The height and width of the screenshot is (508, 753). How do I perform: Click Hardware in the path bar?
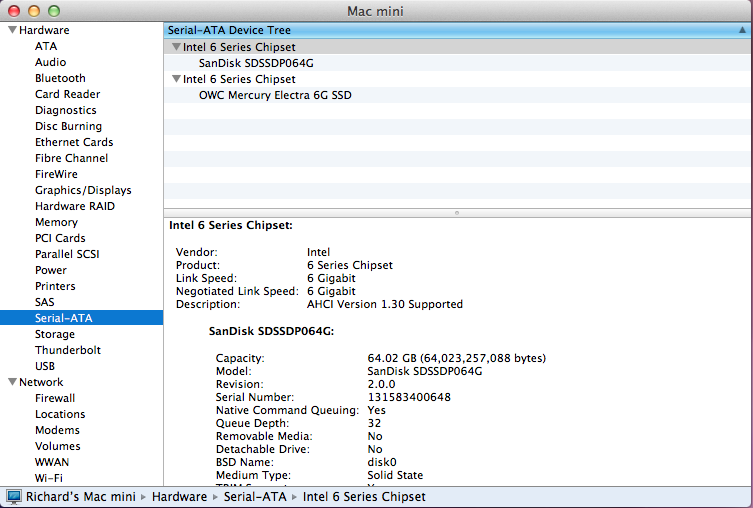[x=179, y=496]
